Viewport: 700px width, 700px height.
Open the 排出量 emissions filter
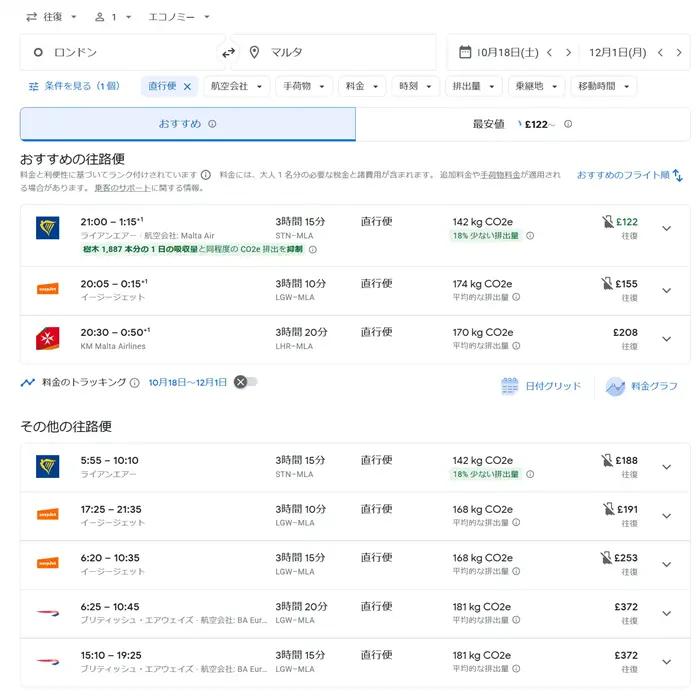[x=474, y=87]
